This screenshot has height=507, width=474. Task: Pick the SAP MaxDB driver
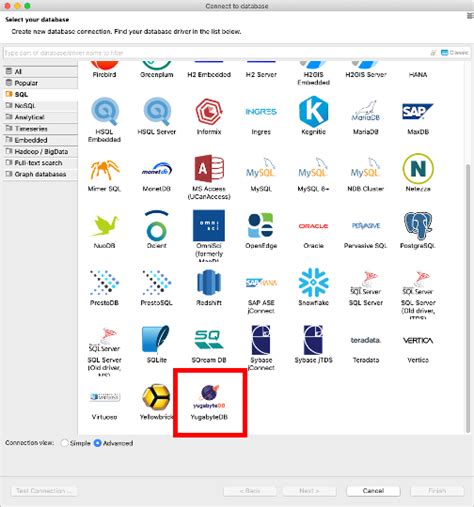(418, 117)
